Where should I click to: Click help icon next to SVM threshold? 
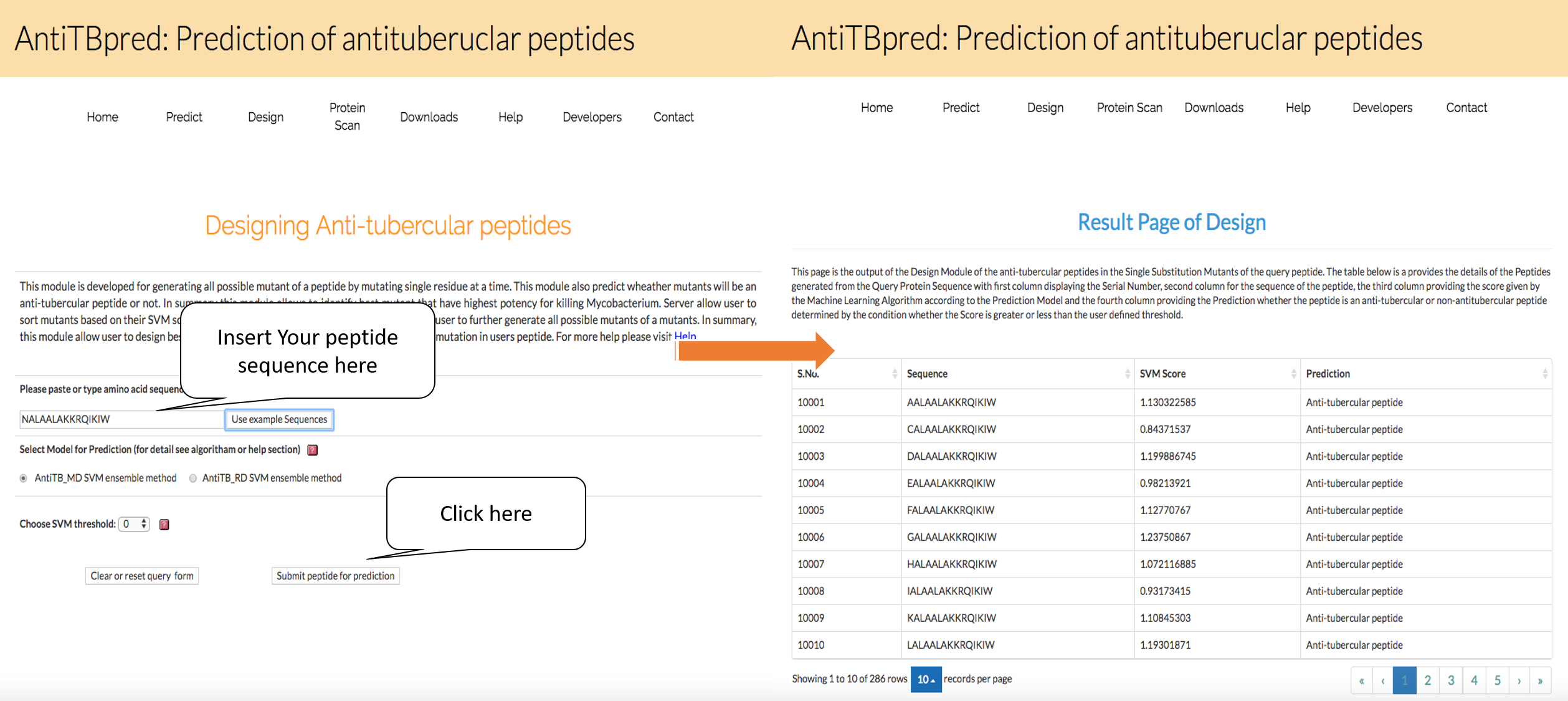click(x=164, y=525)
